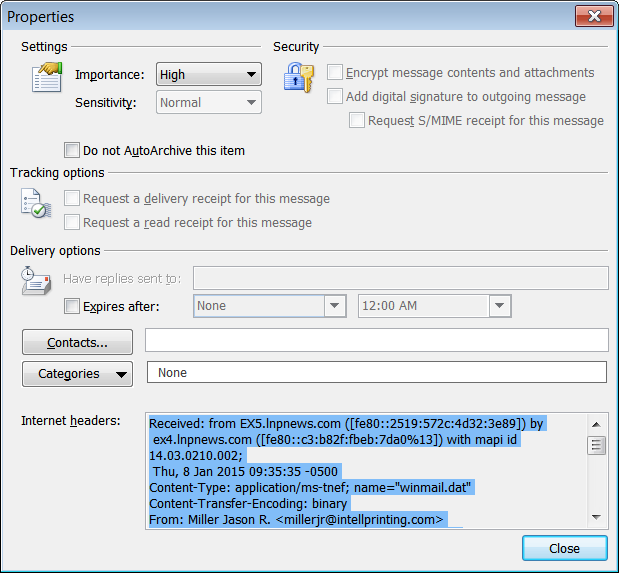619x573 pixels.
Task: Click the Have replies sent to field
Action: pos(400,279)
